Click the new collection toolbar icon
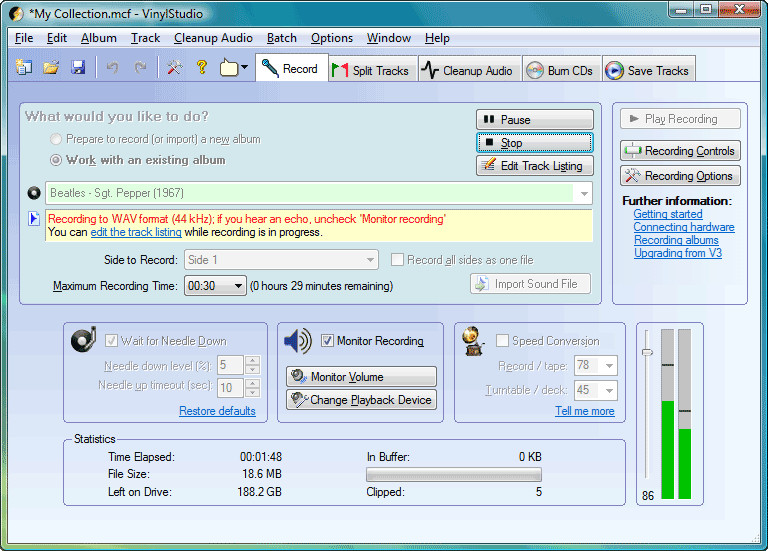The height and width of the screenshot is (551, 768). coord(24,67)
